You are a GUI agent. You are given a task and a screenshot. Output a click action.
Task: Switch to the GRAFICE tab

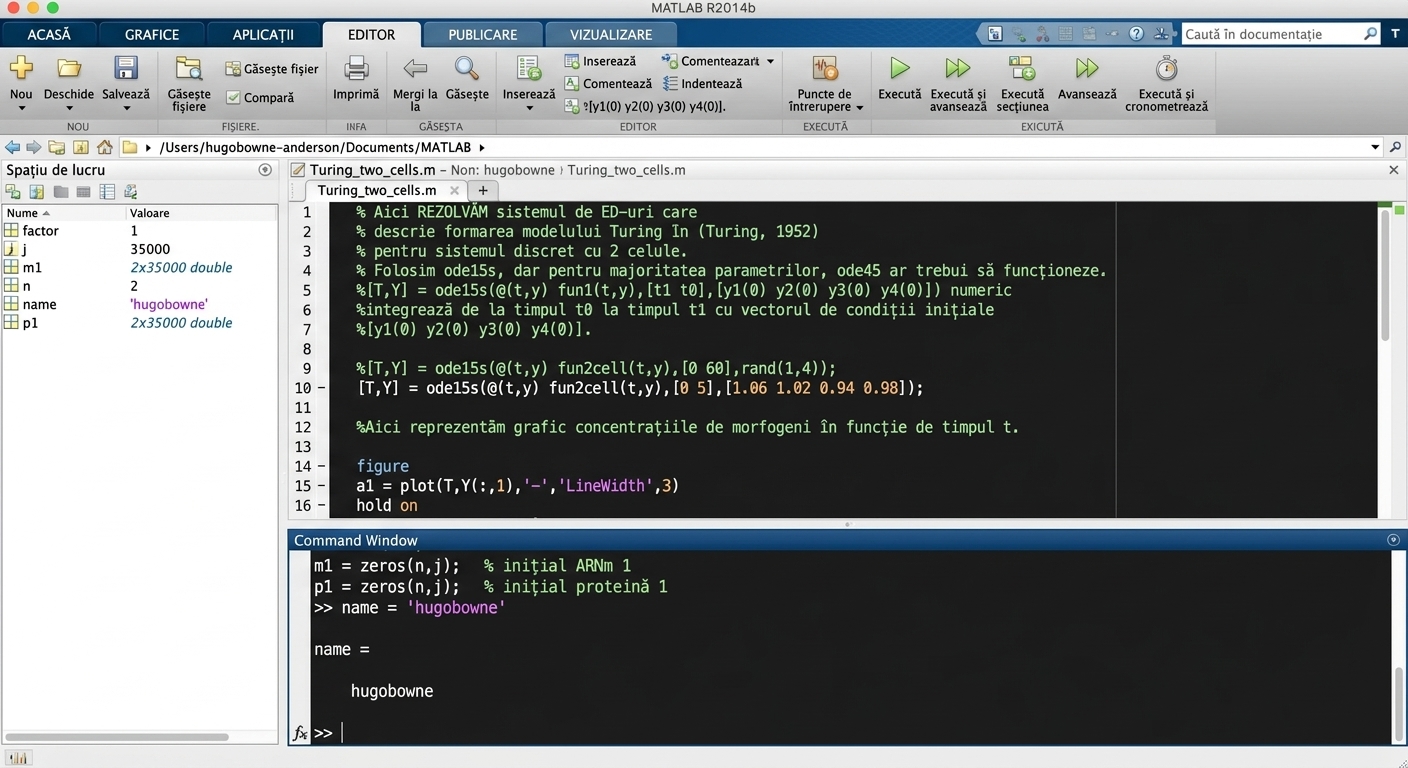152,34
